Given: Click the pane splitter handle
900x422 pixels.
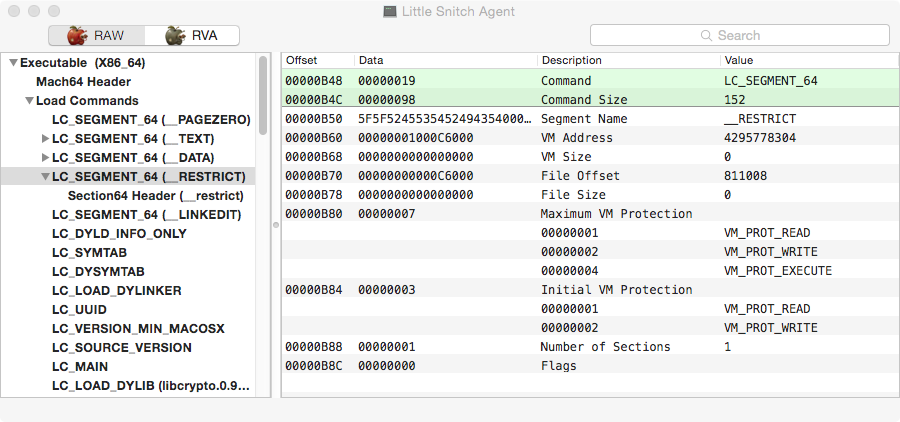Looking at the screenshot, I should coord(275,224).
